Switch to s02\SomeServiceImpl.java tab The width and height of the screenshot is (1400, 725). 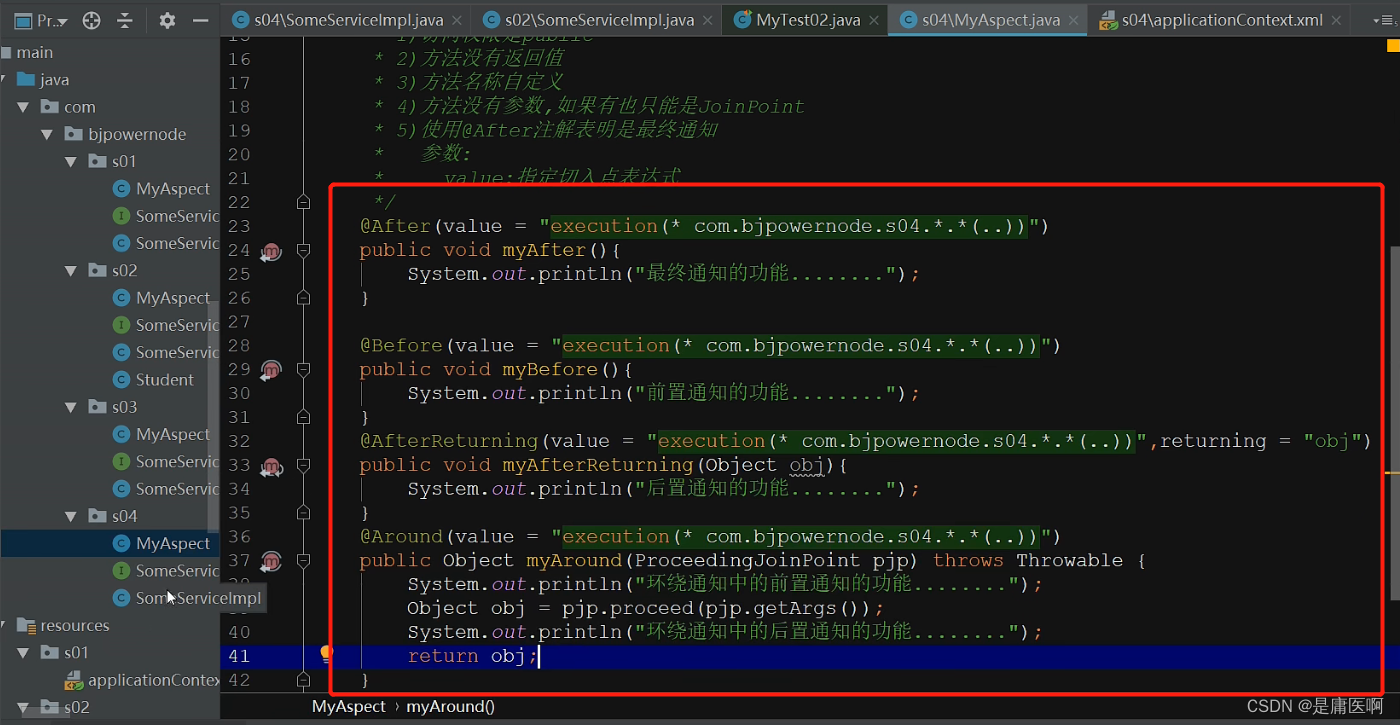click(599, 20)
